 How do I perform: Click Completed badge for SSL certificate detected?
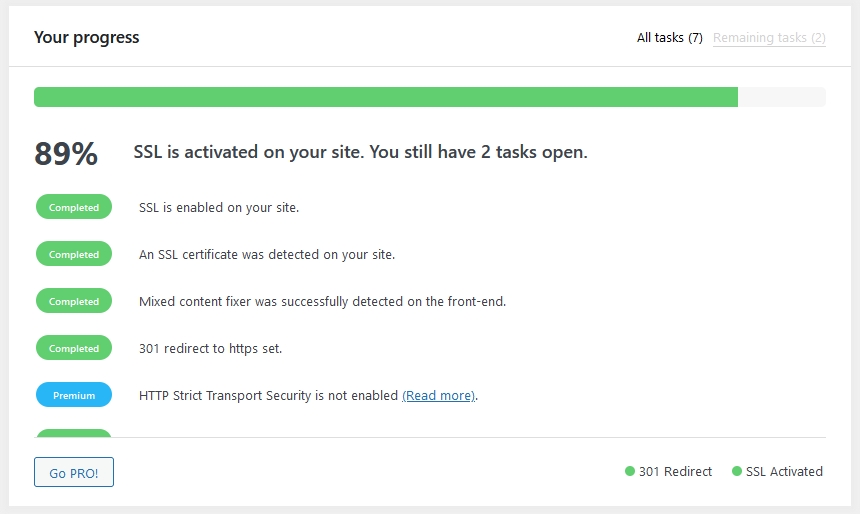click(x=74, y=255)
